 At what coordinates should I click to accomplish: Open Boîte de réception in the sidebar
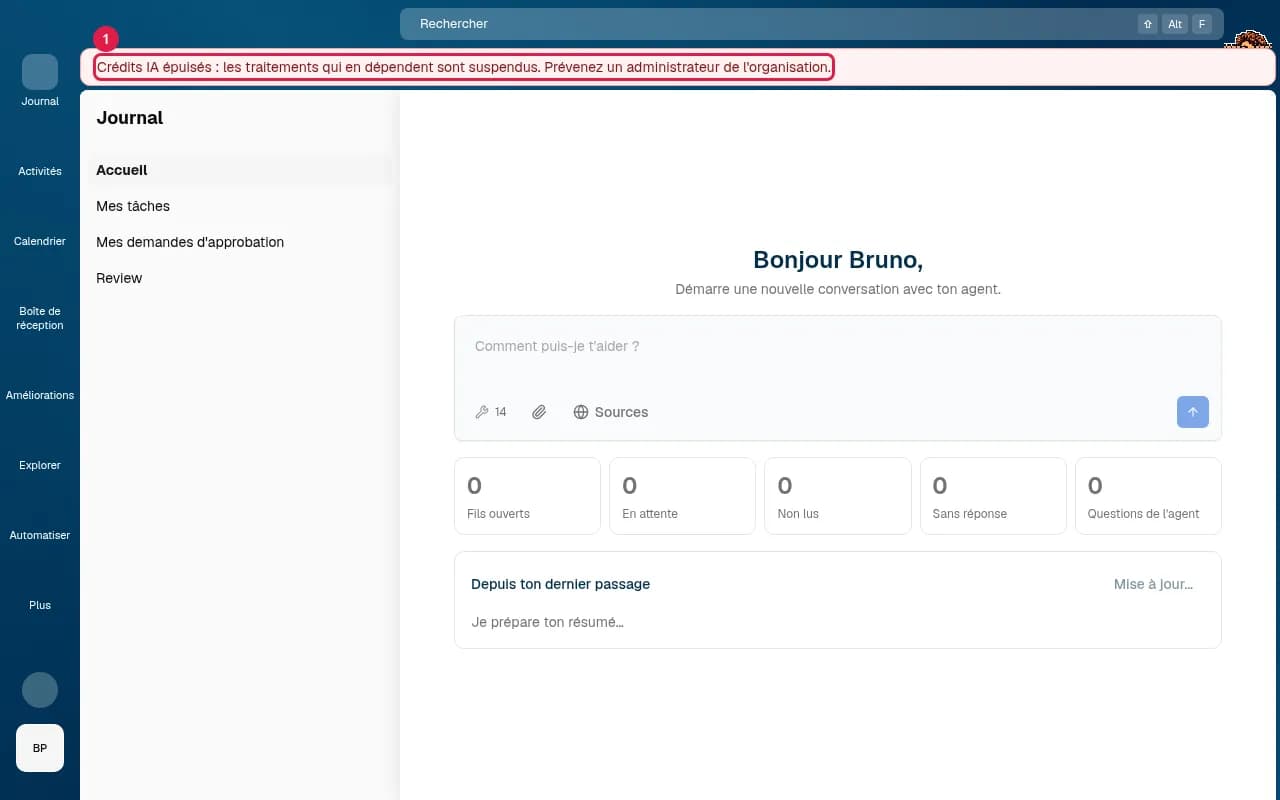coord(40,318)
